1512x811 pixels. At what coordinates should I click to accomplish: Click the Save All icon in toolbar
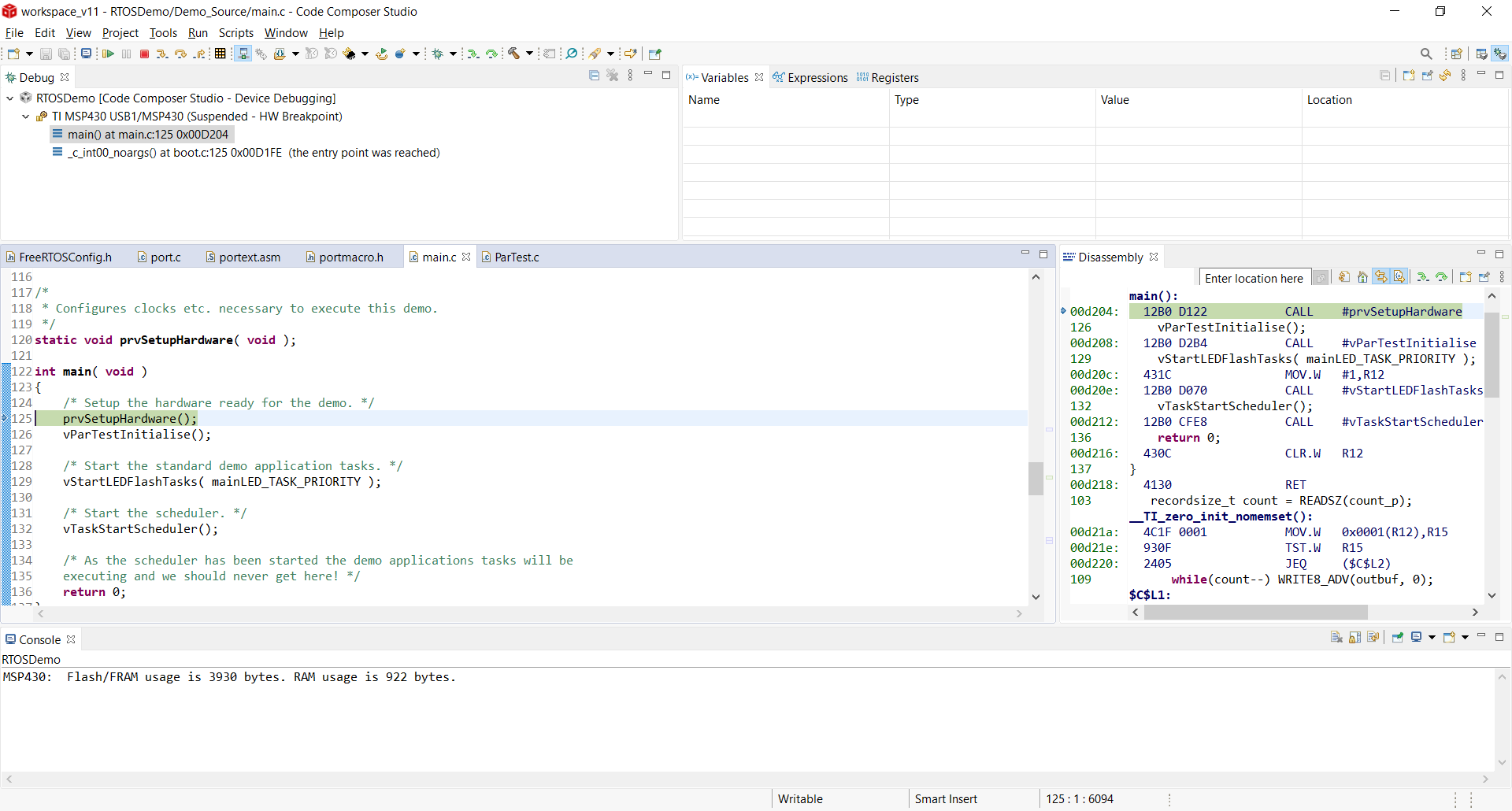(x=65, y=54)
